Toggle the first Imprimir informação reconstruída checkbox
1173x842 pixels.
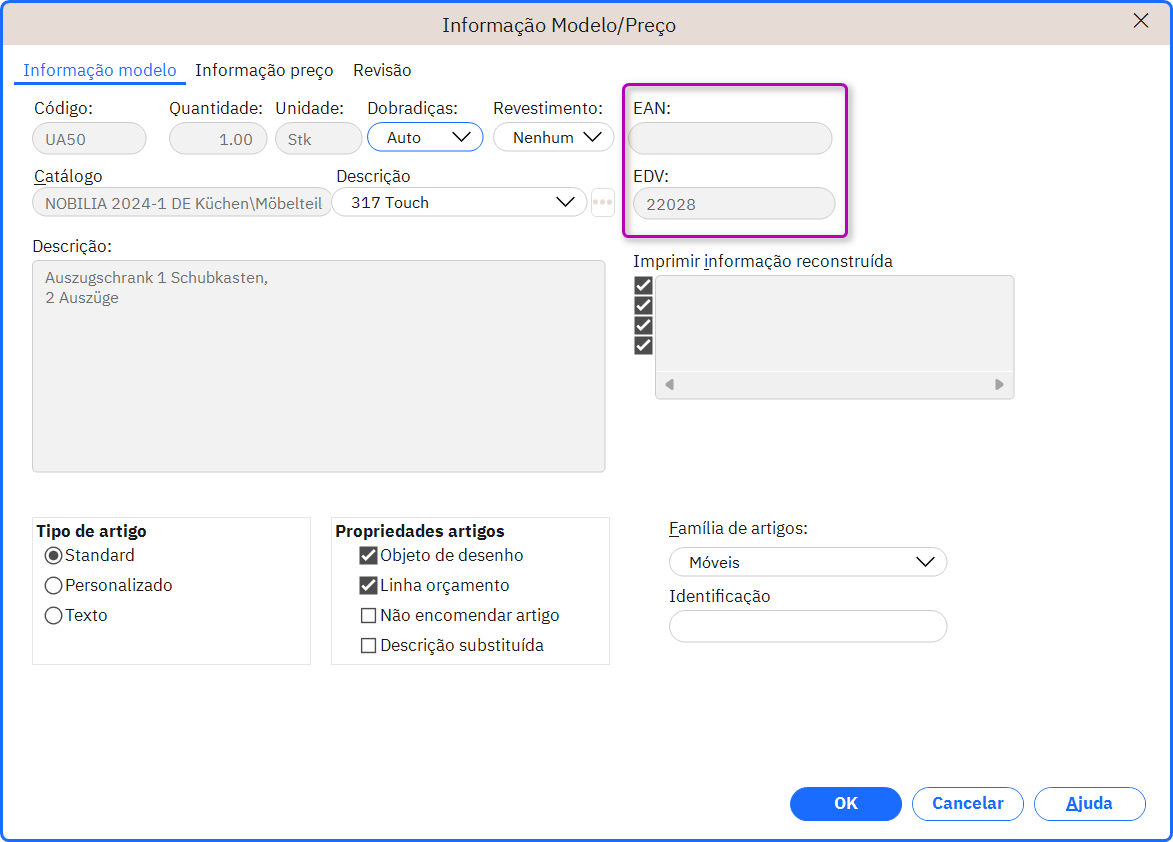(x=643, y=286)
